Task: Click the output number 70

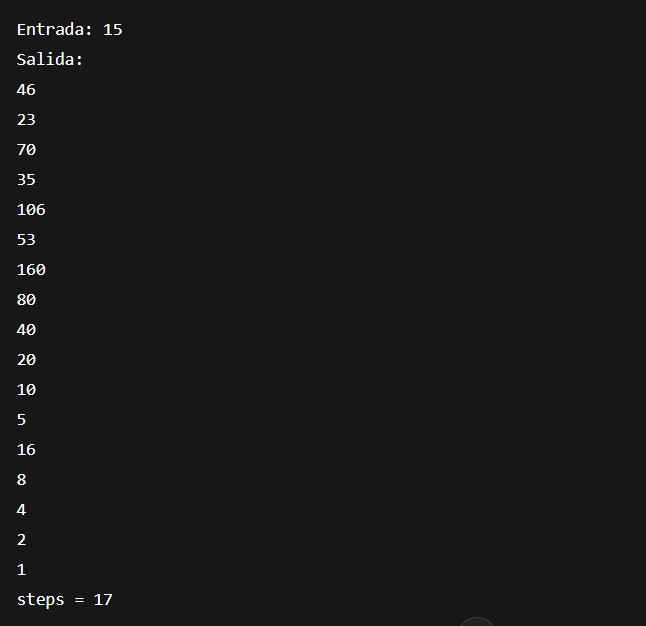Action: (x=26, y=150)
